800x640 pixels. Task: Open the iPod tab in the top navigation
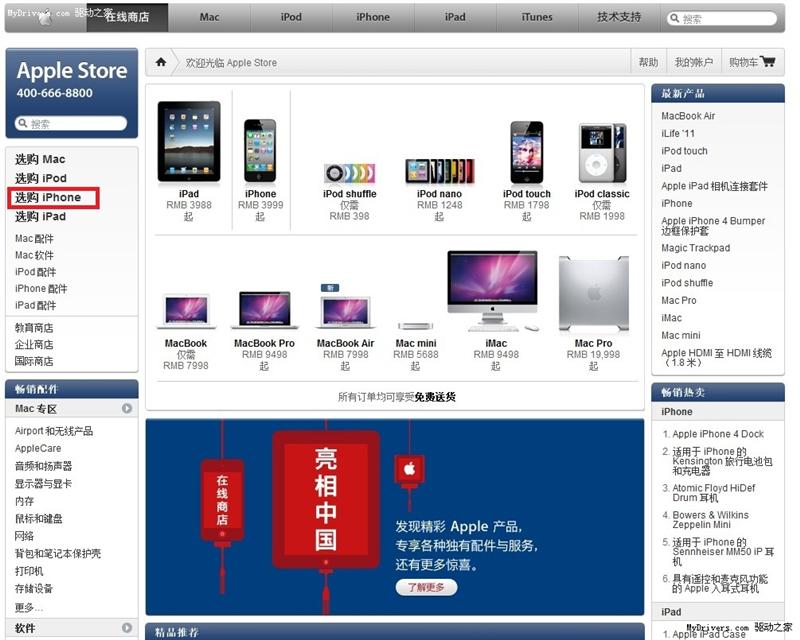(291, 17)
